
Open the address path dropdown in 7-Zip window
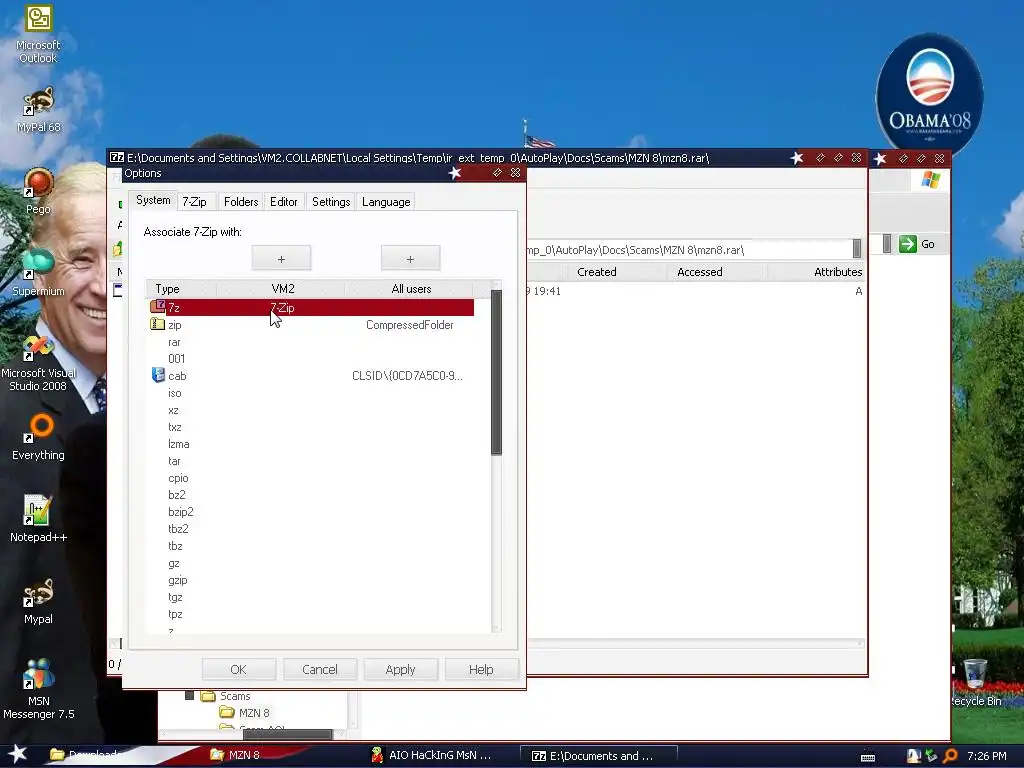click(x=857, y=248)
